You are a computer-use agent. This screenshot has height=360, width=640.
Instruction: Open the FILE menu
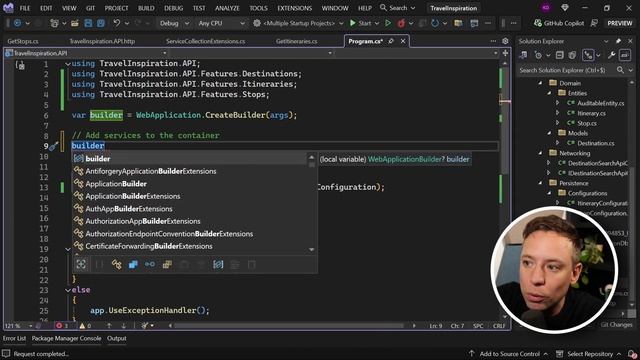25,8
